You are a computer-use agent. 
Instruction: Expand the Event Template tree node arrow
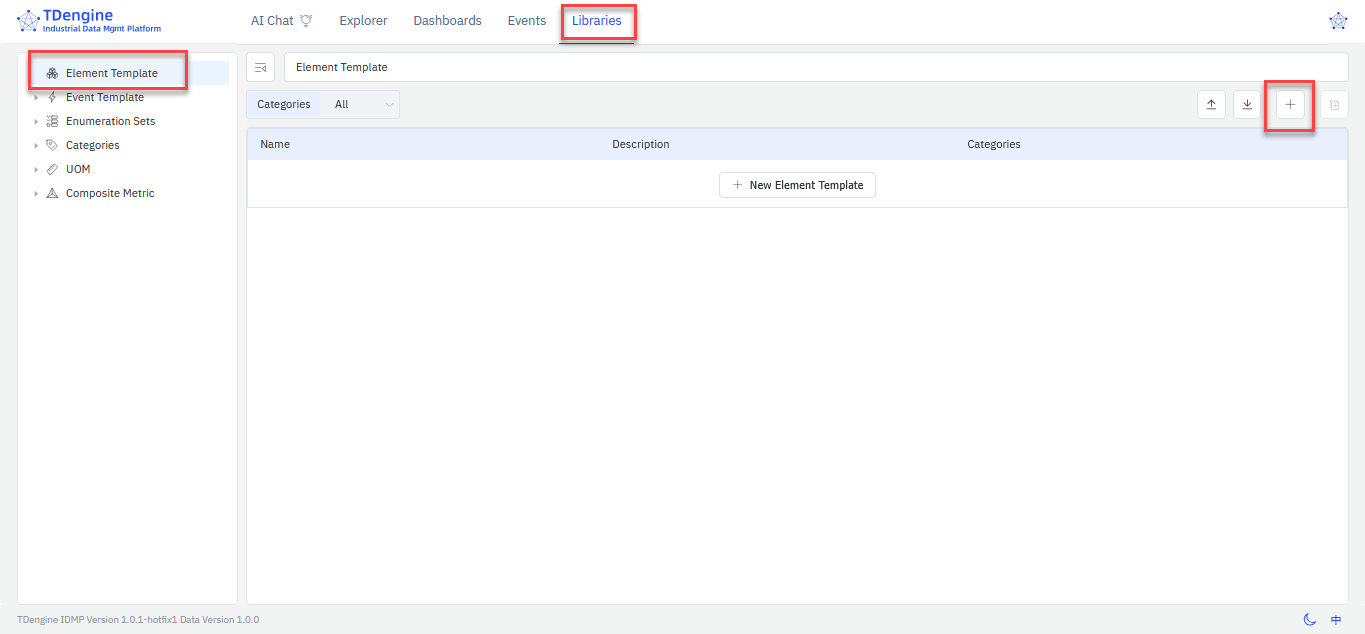pyautogui.click(x=36, y=98)
